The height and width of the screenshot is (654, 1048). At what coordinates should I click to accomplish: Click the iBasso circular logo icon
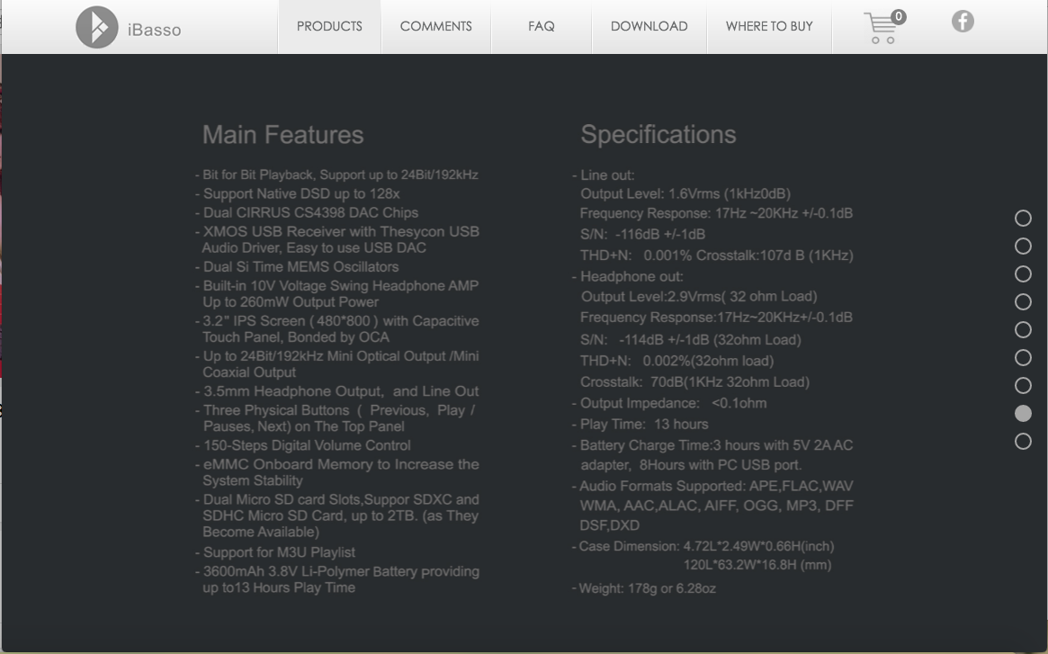(x=97, y=27)
